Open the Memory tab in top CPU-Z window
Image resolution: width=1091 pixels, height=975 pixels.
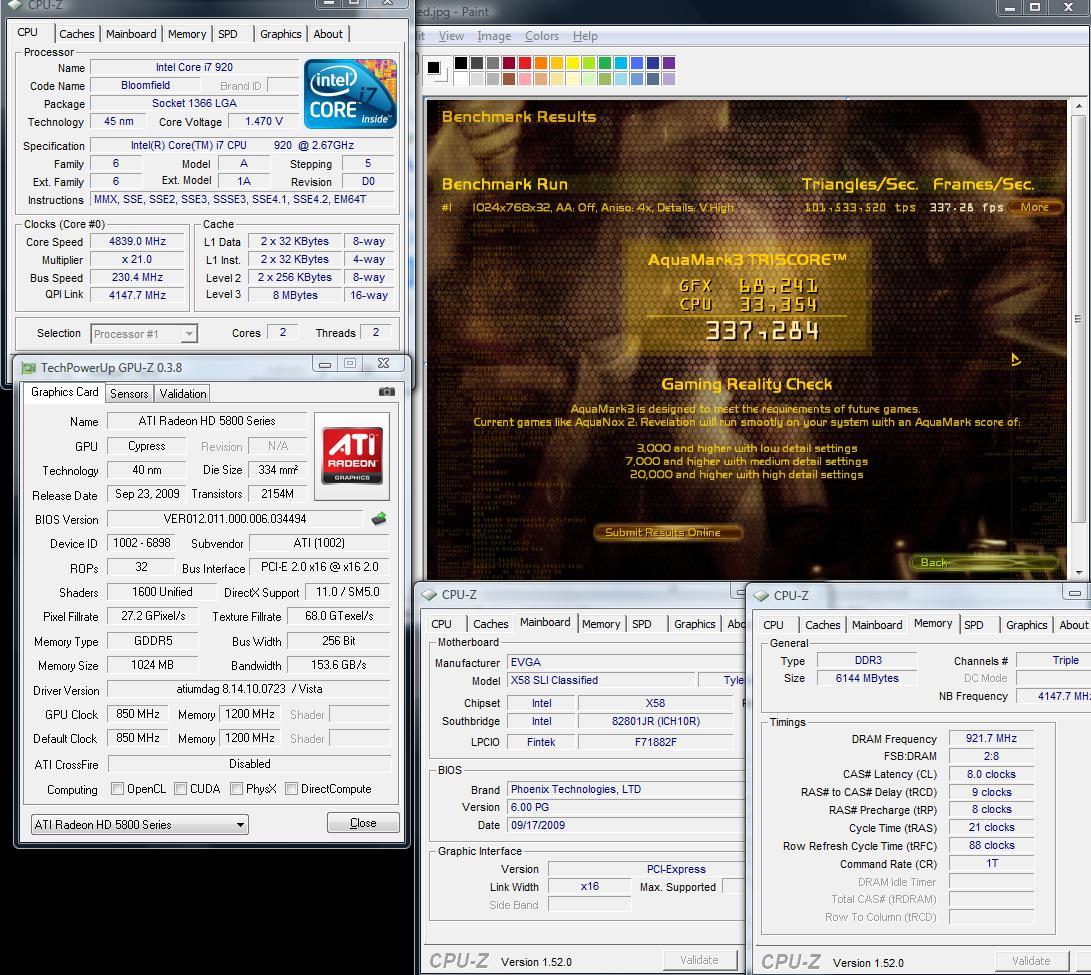[x=186, y=34]
